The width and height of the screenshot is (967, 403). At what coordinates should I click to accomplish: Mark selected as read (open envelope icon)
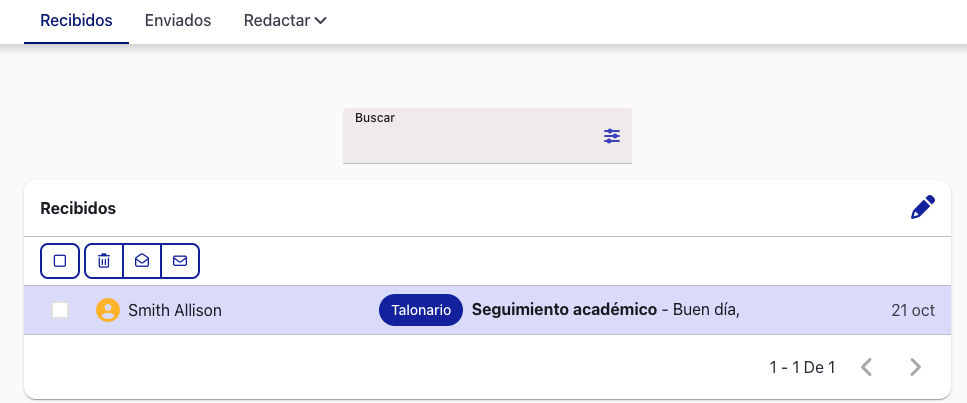(142, 261)
